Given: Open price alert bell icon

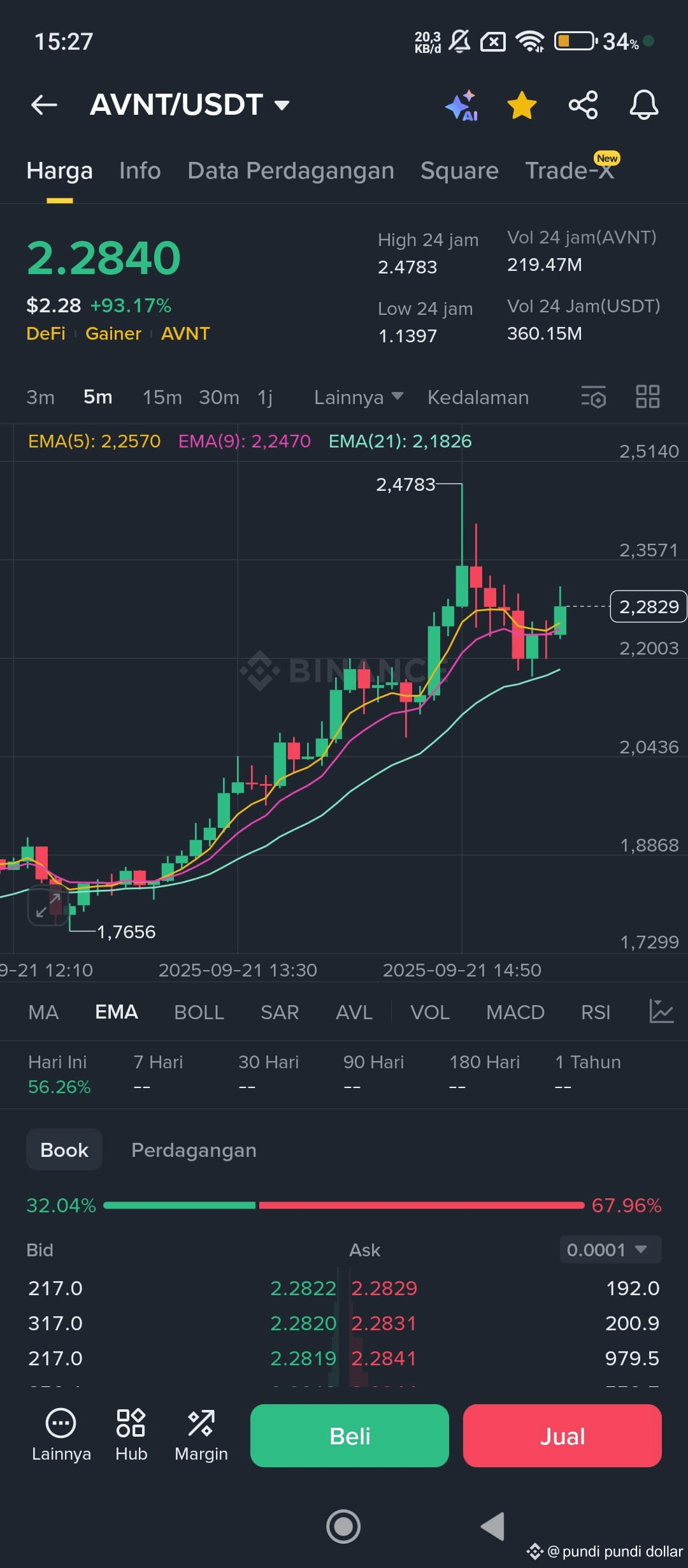Looking at the screenshot, I should (x=643, y=105).
